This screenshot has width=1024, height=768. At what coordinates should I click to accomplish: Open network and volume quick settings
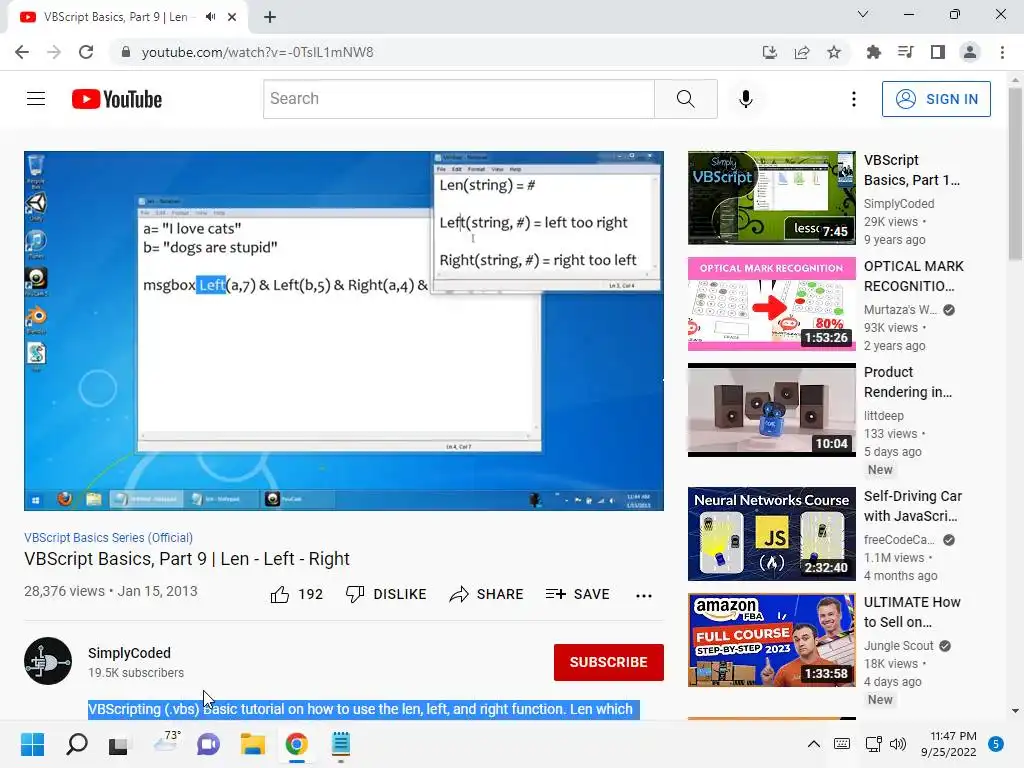click(x=886, y=744)
